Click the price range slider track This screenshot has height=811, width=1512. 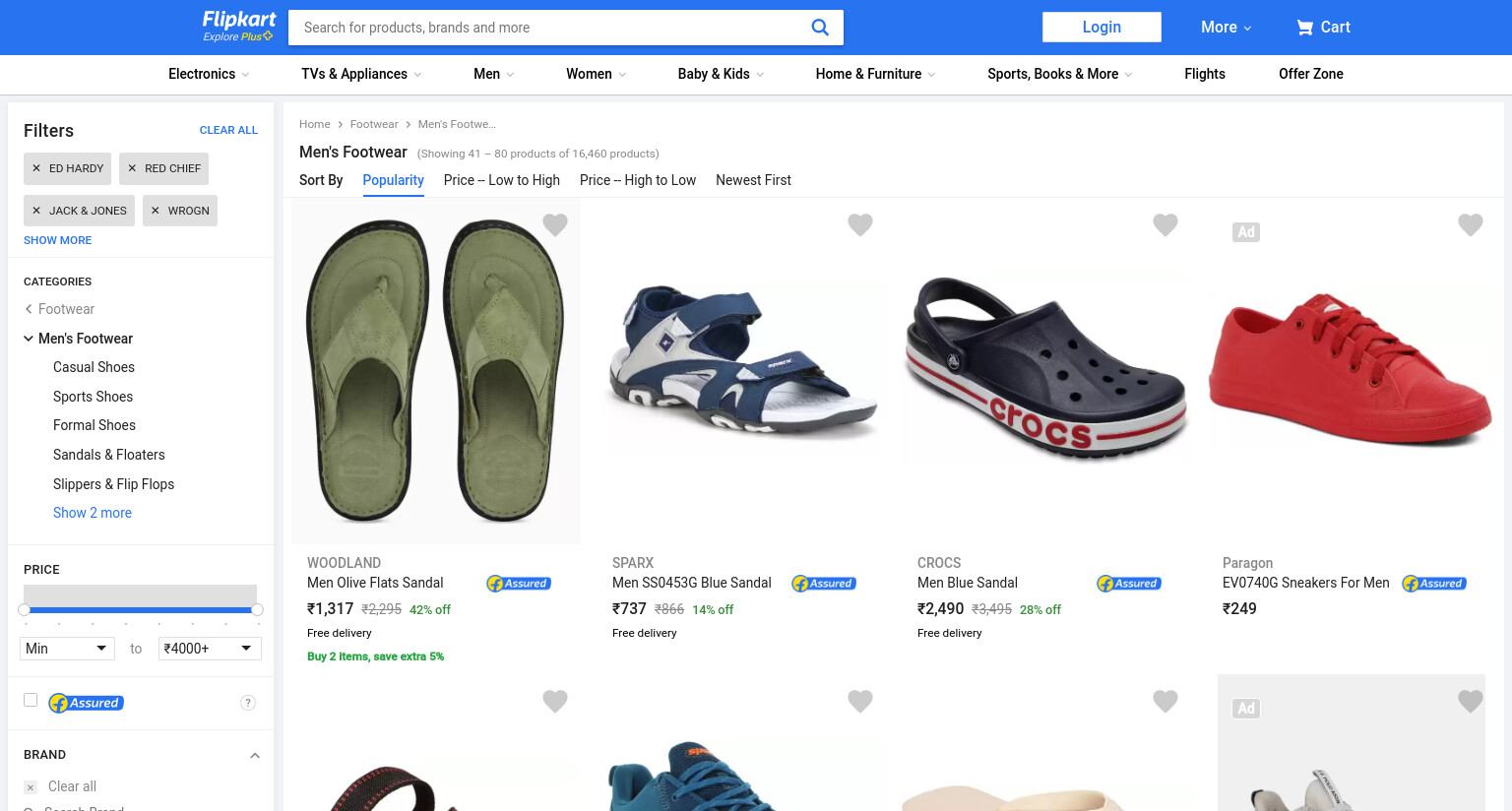pyautogui.click(x=140, y=610)
